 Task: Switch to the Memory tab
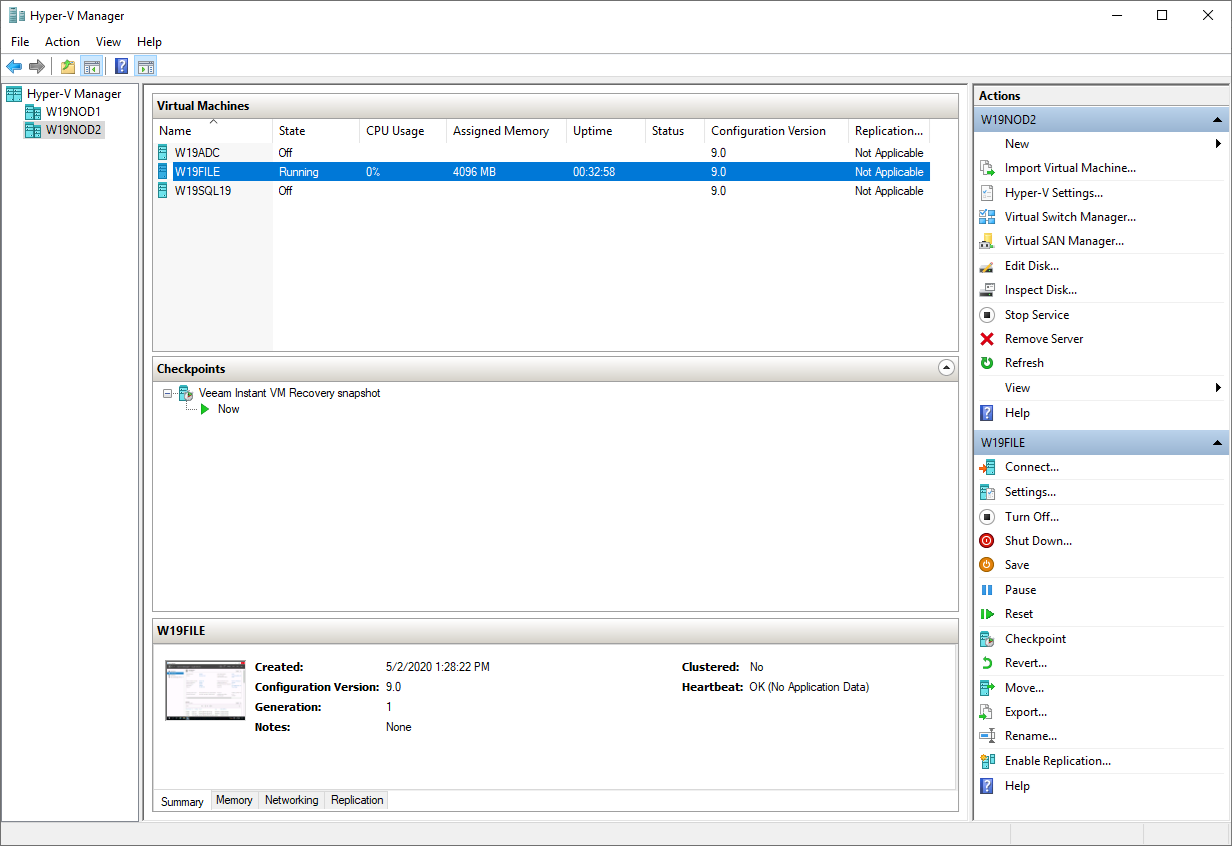coord(234,800)
